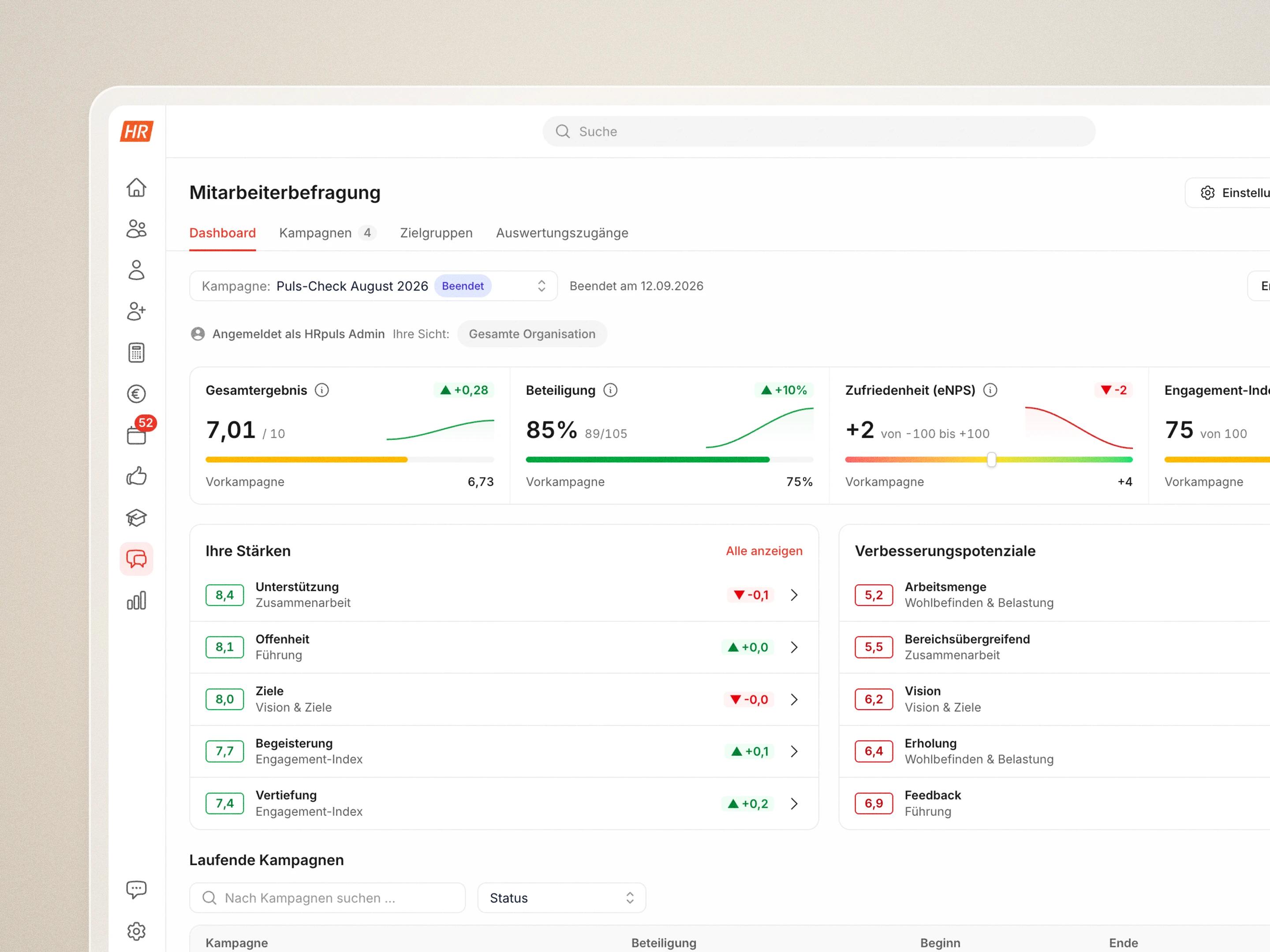Open the Status filter dropdown

point(561,898)
